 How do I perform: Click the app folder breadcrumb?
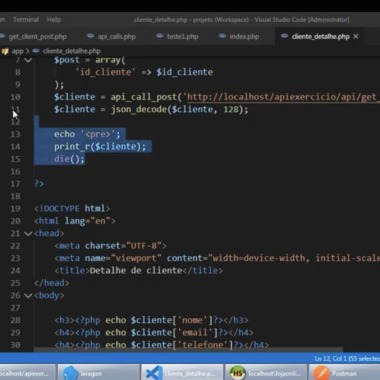17,51
